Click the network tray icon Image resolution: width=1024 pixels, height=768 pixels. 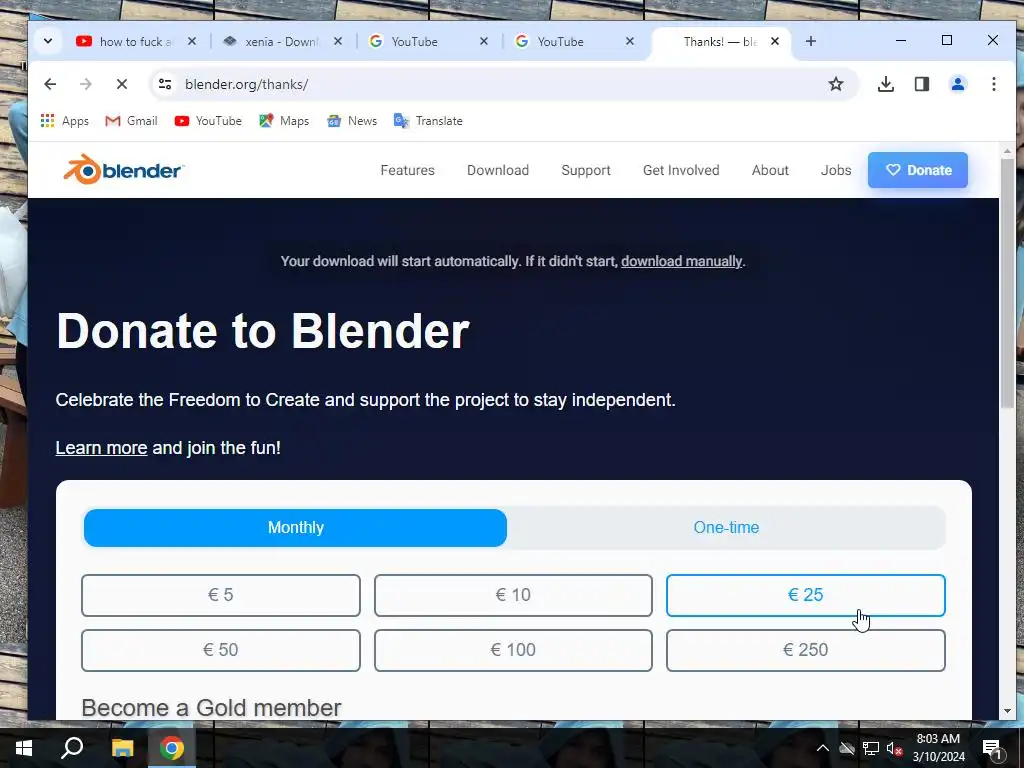(871, 748)
